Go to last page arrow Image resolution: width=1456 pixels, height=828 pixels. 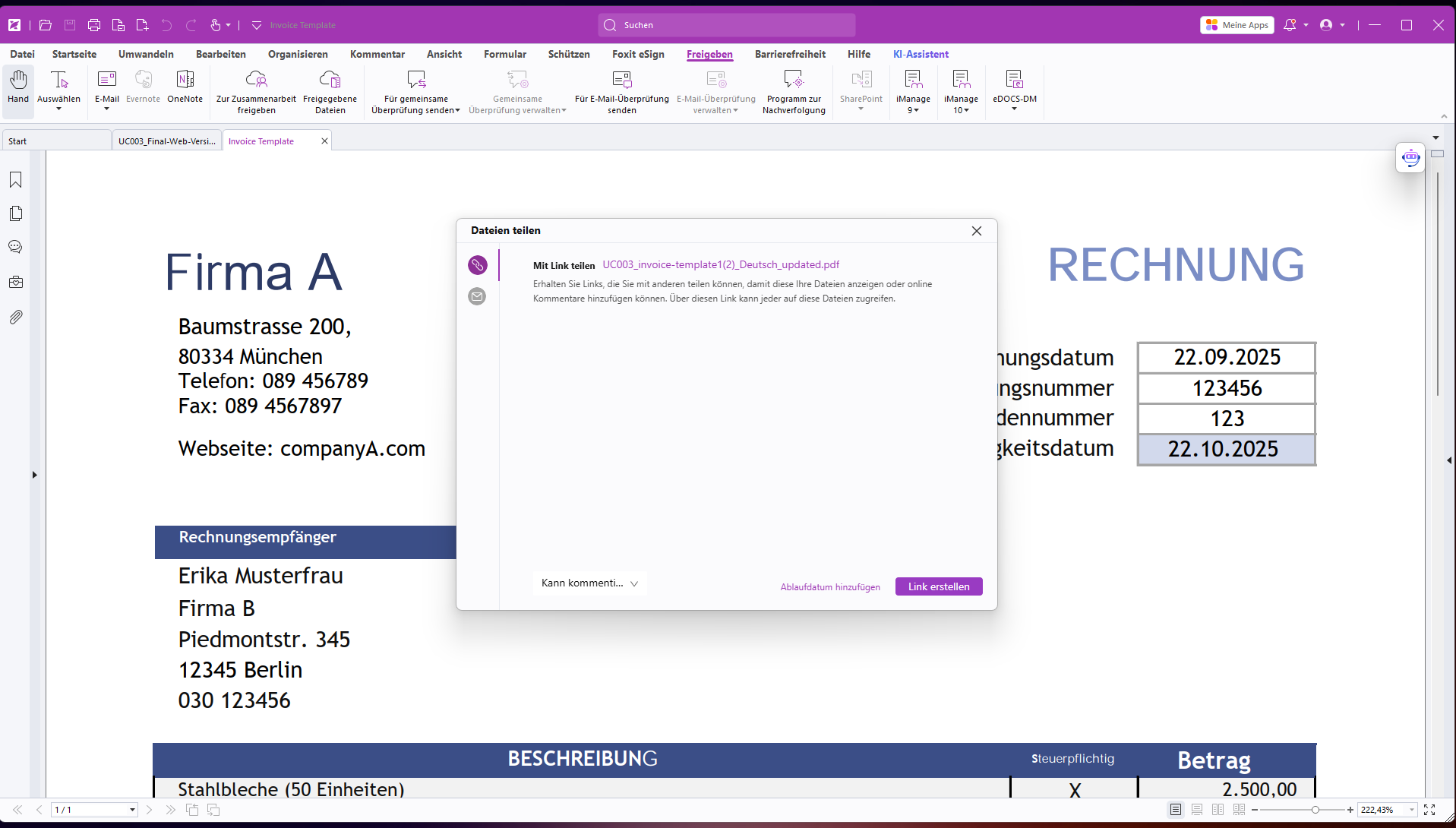point(170,810)
